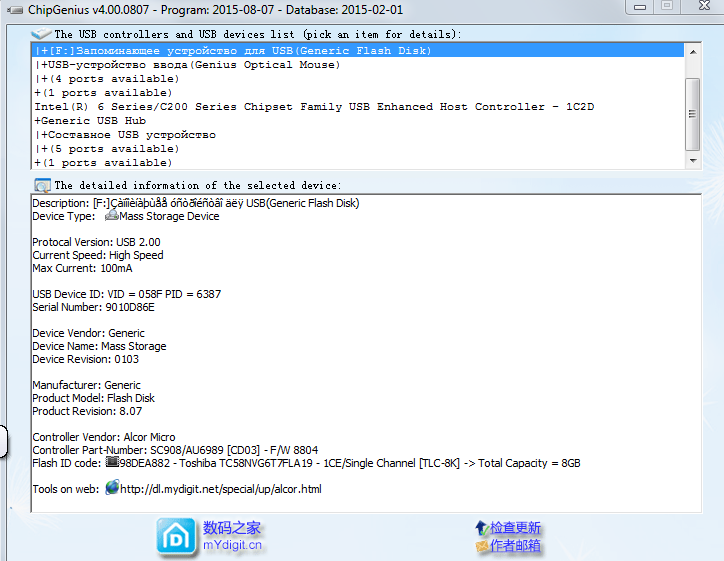Screen dimensions: 724x561
Task: Click the magnifier icon beside detailed information
Action: [x=42, y=185]
